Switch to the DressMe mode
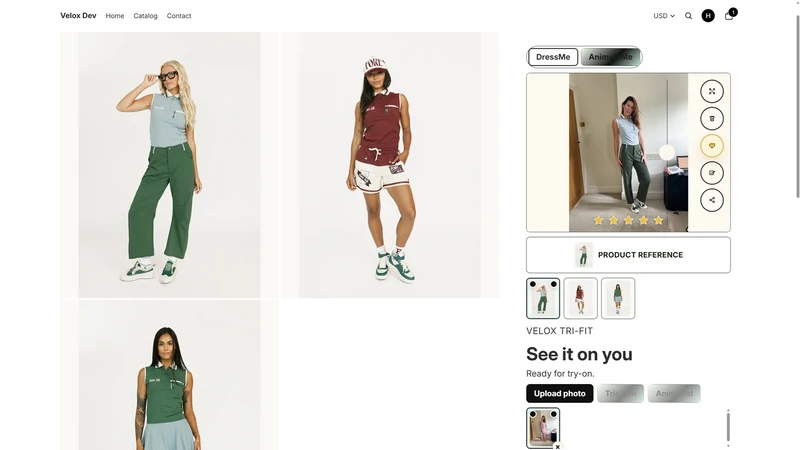This screenshot has width=800, height=450. pos(553,57)
